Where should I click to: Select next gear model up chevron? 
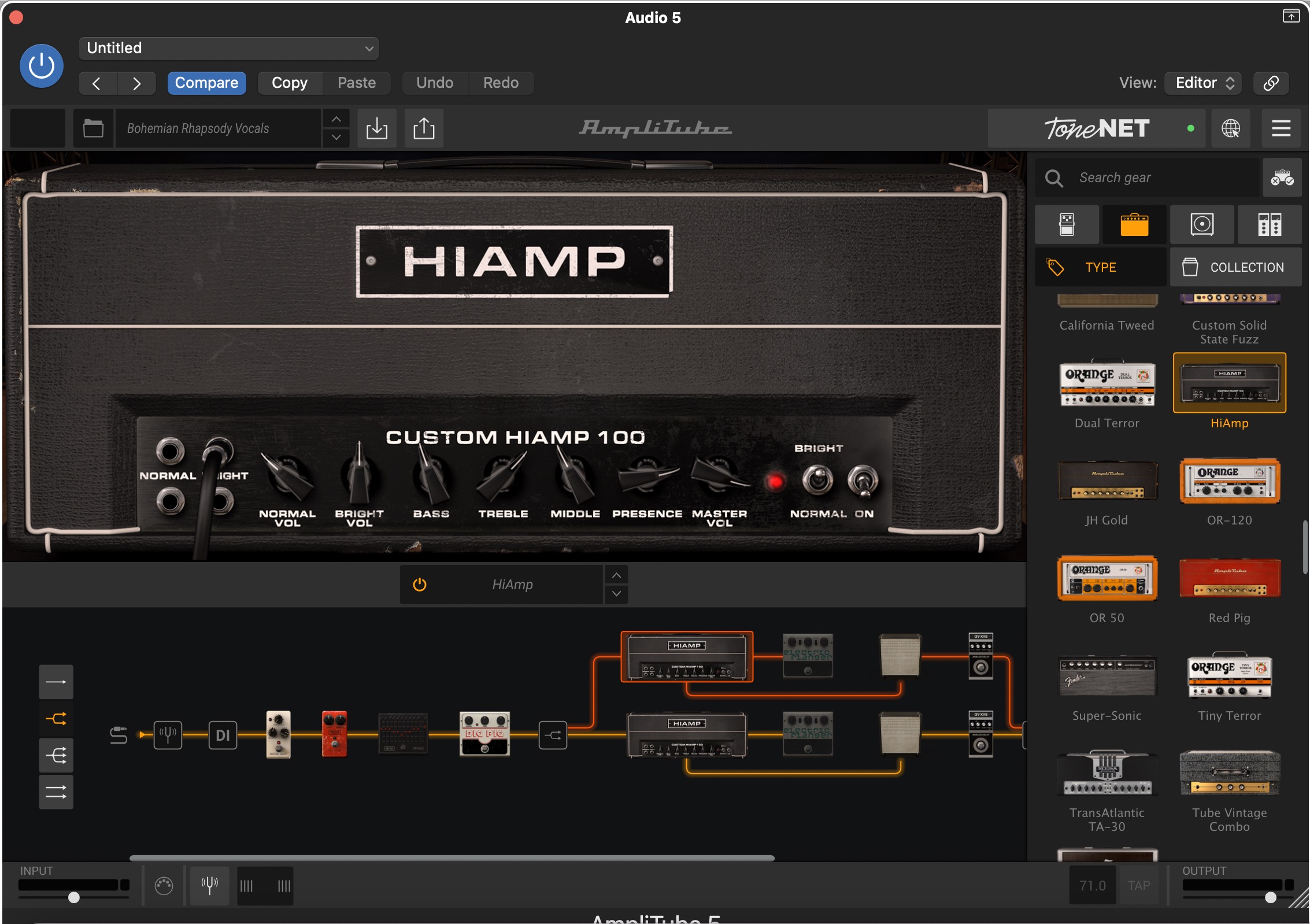coord(616,575)
